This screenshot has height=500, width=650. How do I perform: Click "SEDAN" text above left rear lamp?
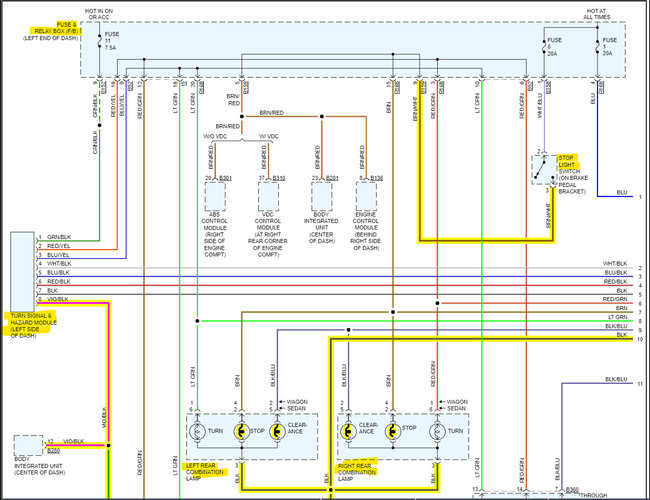tap(296, 408)
